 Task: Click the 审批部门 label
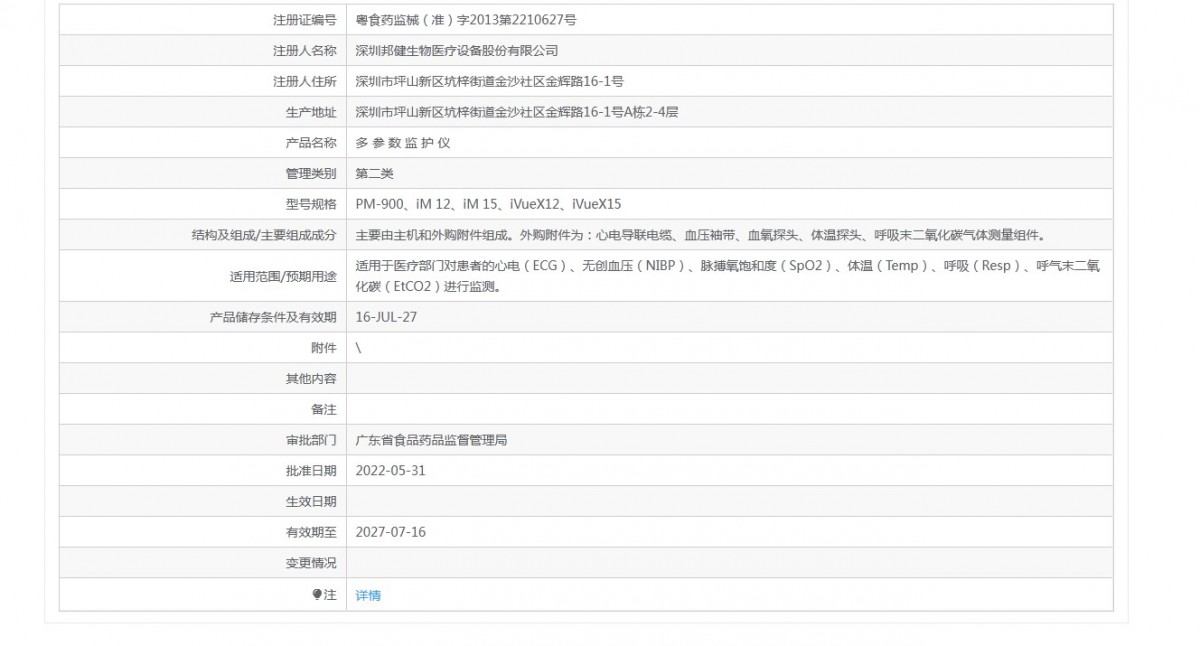pyautogui.click(x=311, y=440)
